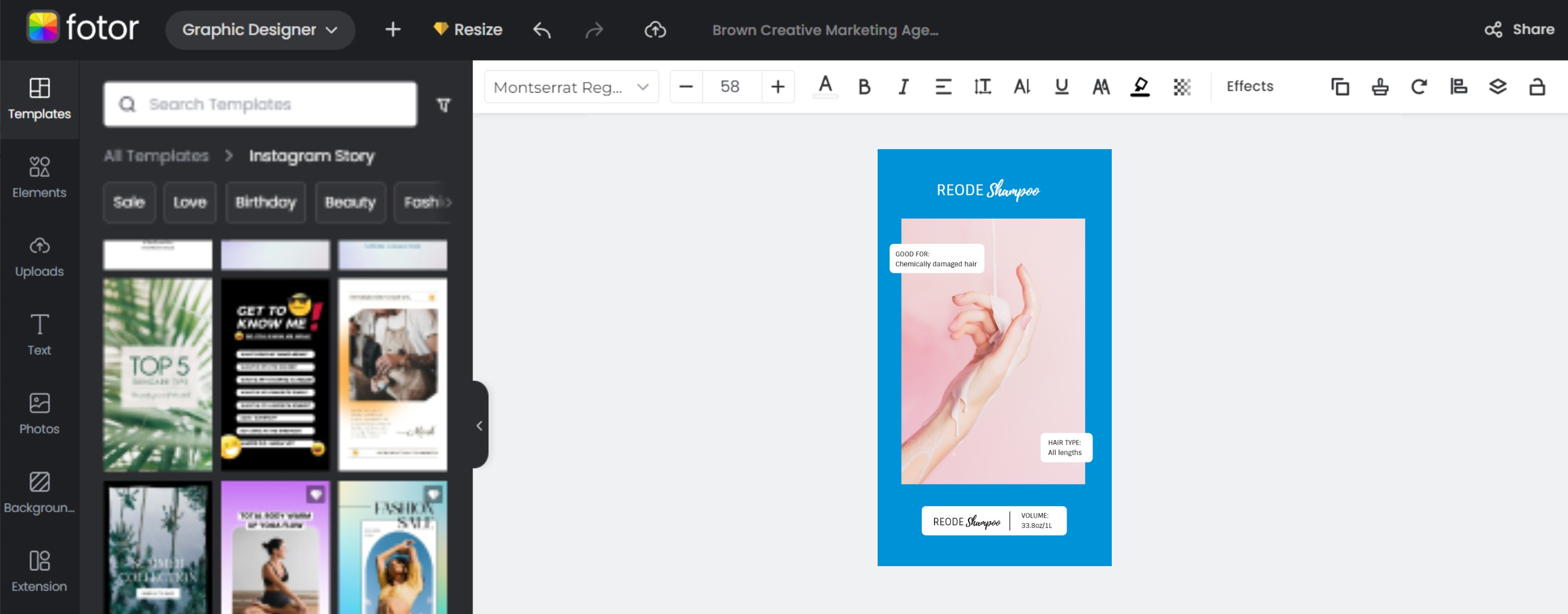Toggle underline on selected text
Image resolution: width=1568 pixels, height=614 pixels.
coord(1061,87)
